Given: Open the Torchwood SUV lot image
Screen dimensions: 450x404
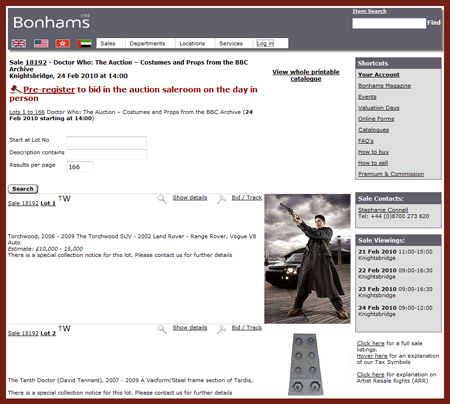Looking at the screenshot, I should (307, 259).
